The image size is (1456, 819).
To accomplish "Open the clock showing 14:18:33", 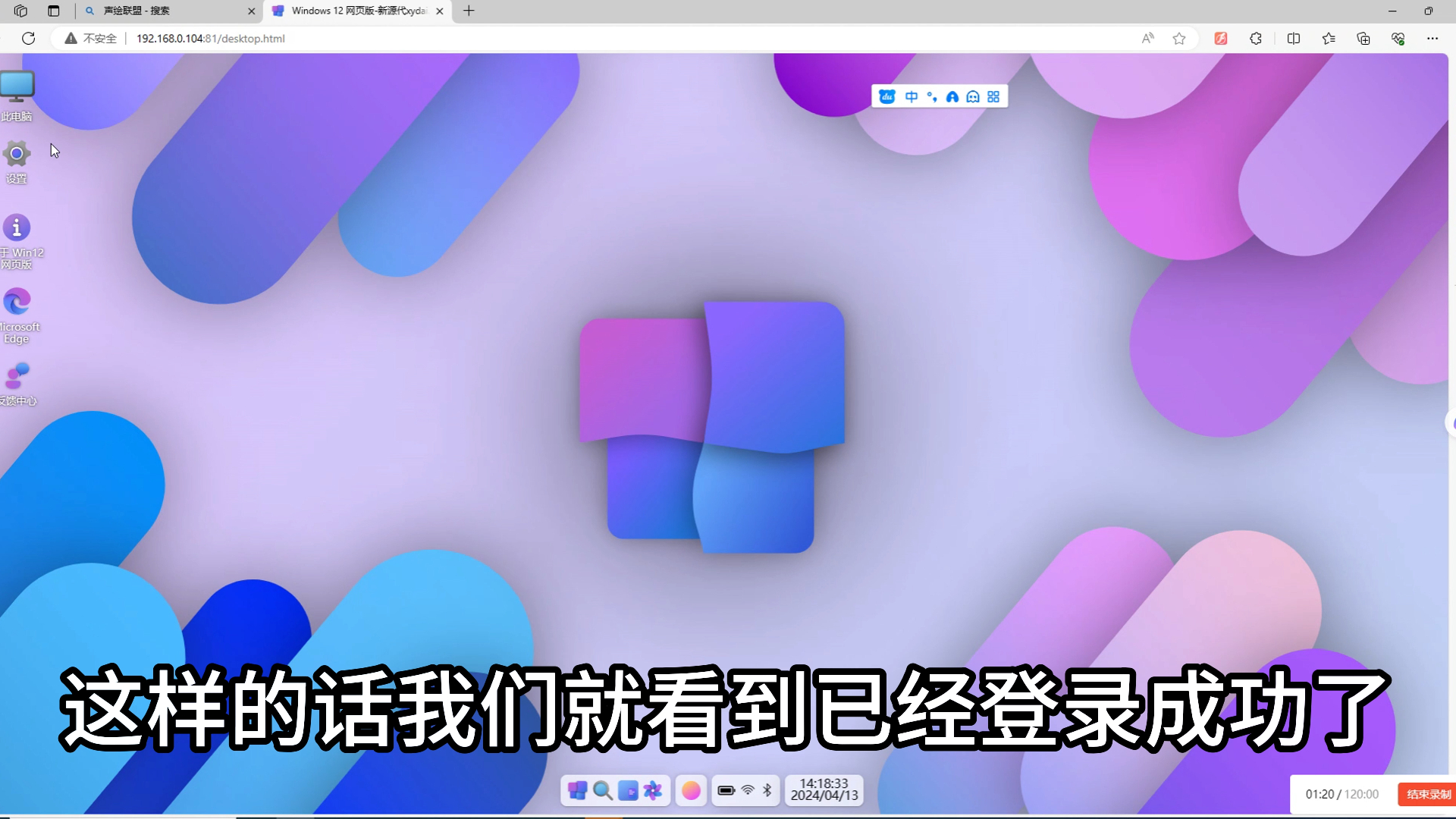I will click(x=824, y=790).
